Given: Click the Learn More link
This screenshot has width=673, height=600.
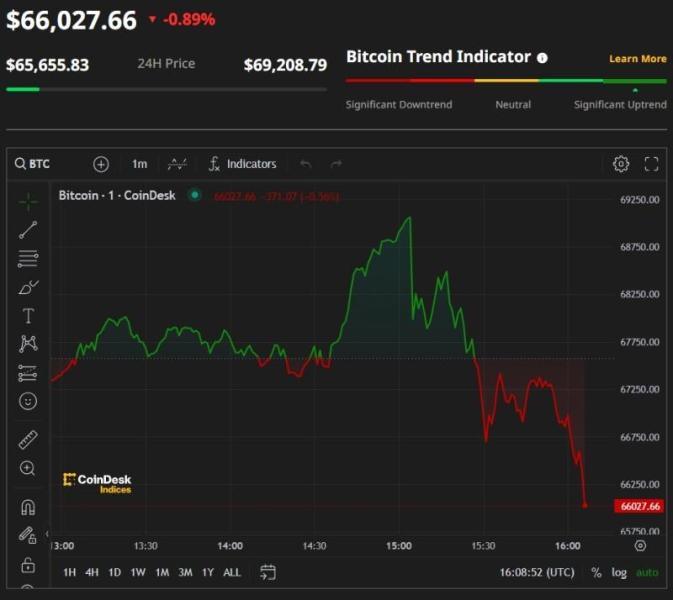Looking at the screenshot, I should coord(637,59).
